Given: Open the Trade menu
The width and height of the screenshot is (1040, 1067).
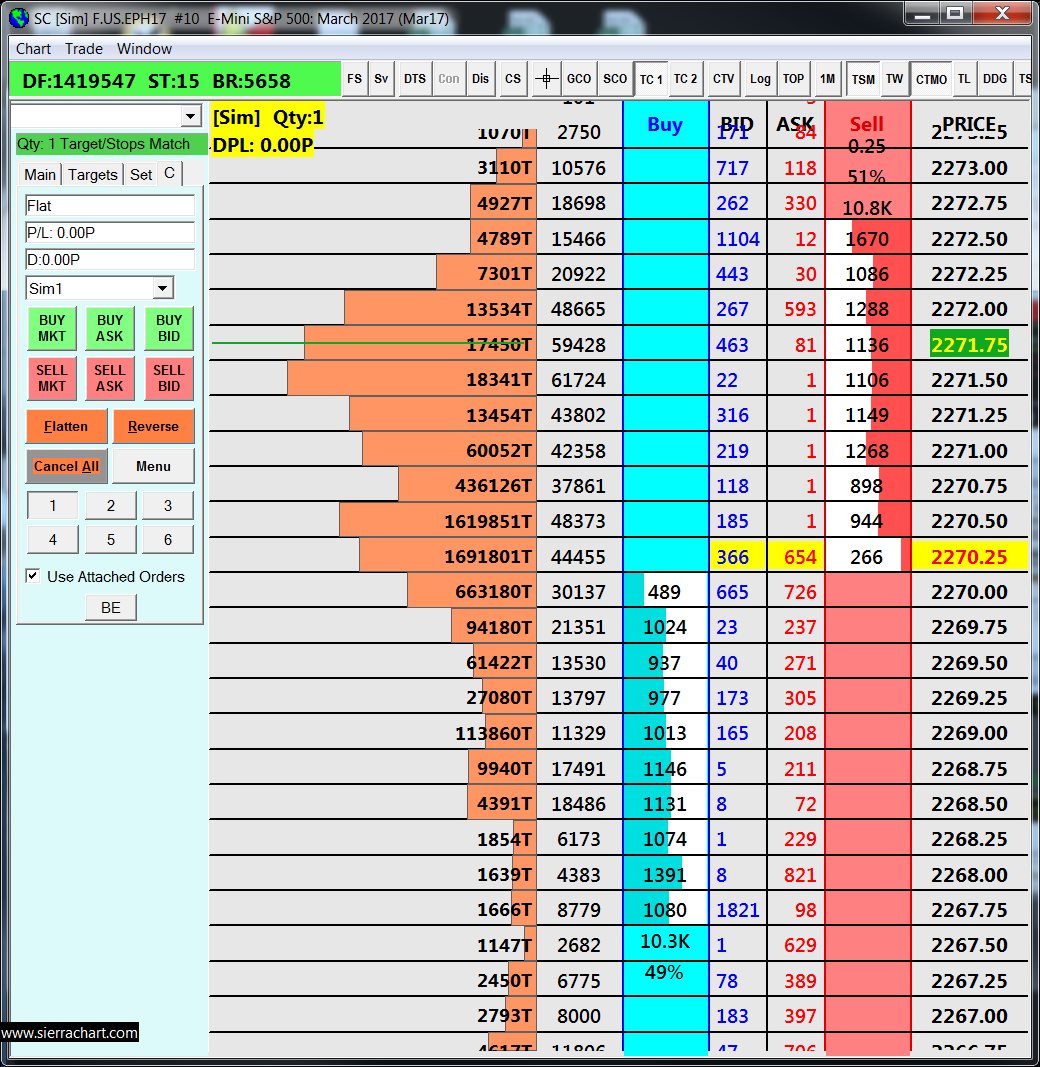Looking at the screenshot, I should click(84, 49).
